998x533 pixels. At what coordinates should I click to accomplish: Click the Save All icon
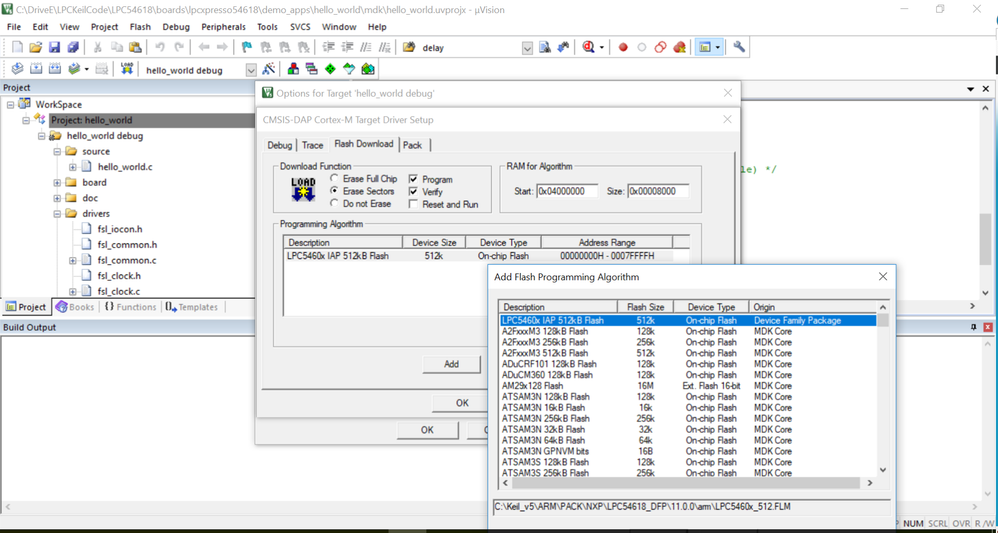pyautogui.click(x=73, y=48)
